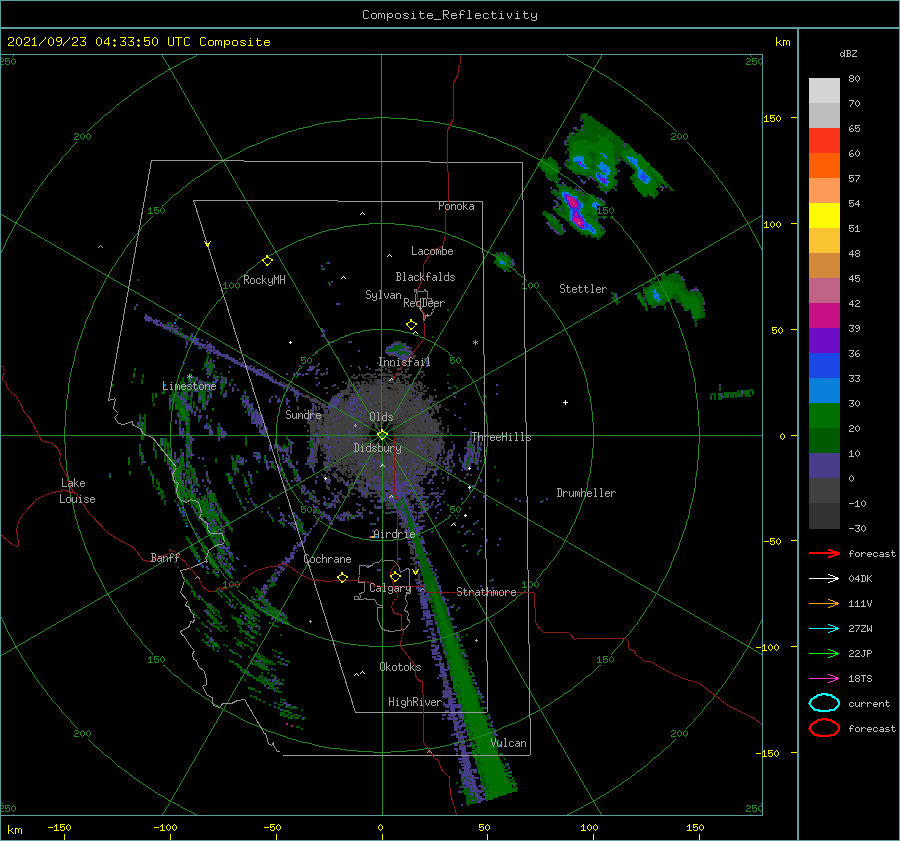Click the cyan 27ZW arrow icon

(824, 629)
